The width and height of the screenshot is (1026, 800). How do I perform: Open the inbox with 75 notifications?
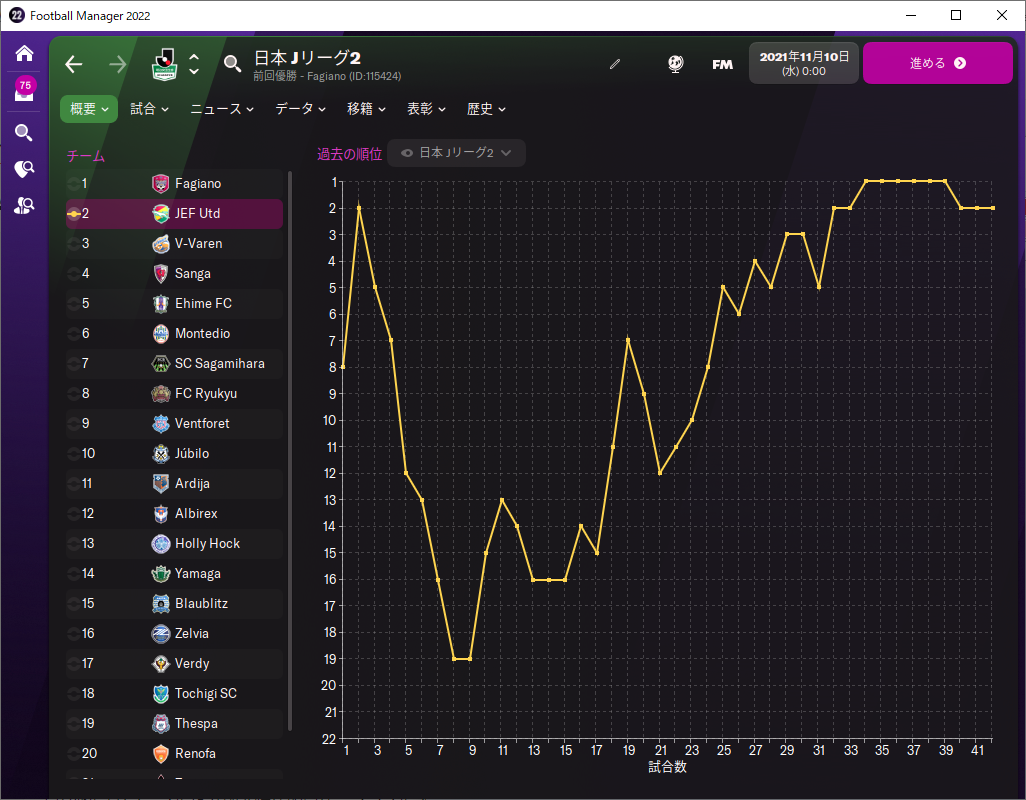point(24,90)
